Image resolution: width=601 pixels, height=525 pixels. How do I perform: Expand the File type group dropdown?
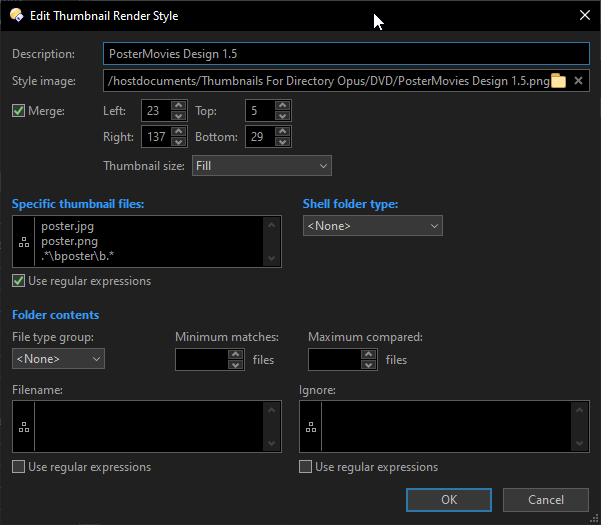point(58,358)
